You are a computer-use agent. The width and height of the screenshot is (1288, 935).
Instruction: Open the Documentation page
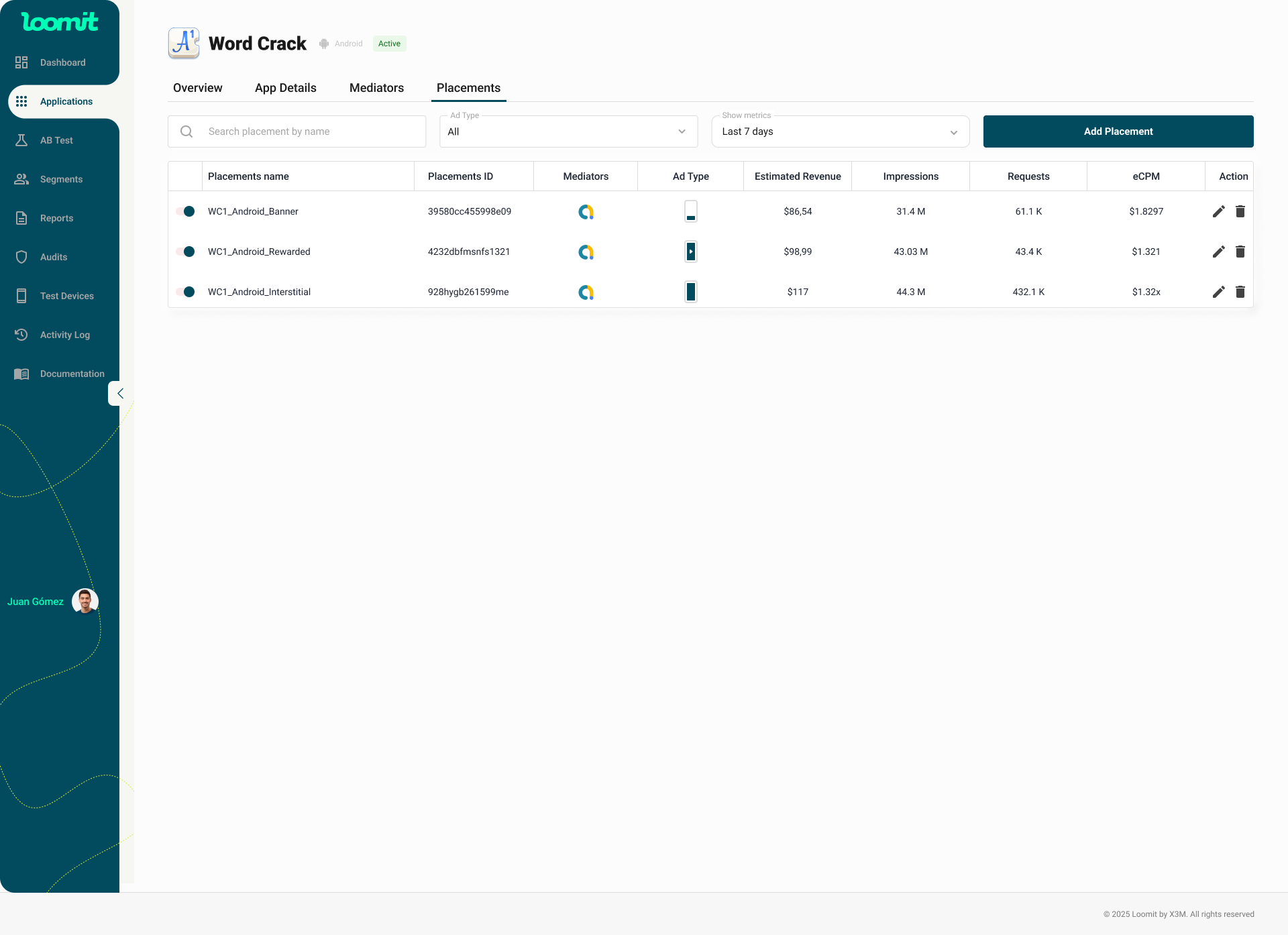(x=72, y=374)
